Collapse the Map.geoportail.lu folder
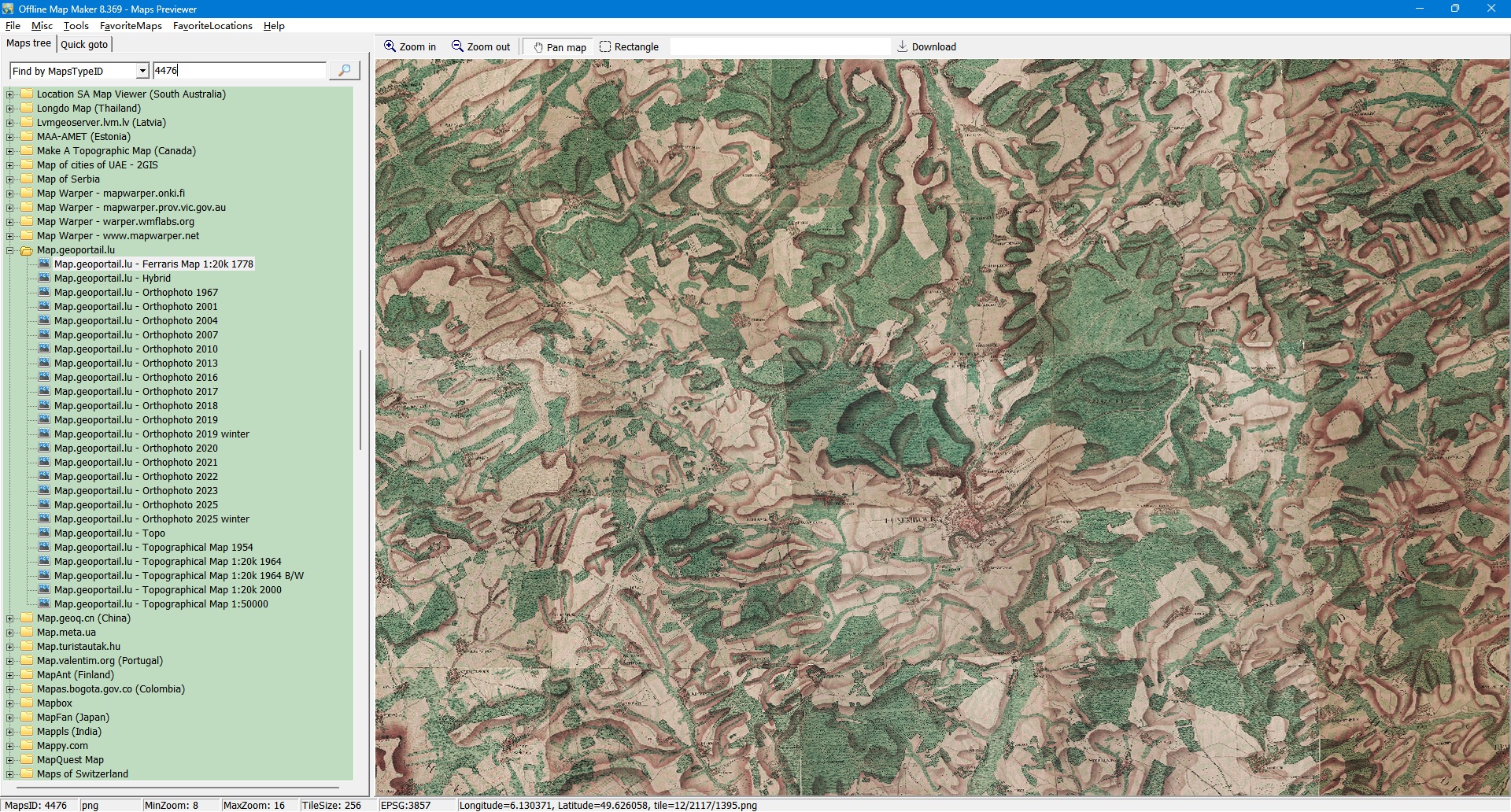1511x812 pixels. point(10,251)
